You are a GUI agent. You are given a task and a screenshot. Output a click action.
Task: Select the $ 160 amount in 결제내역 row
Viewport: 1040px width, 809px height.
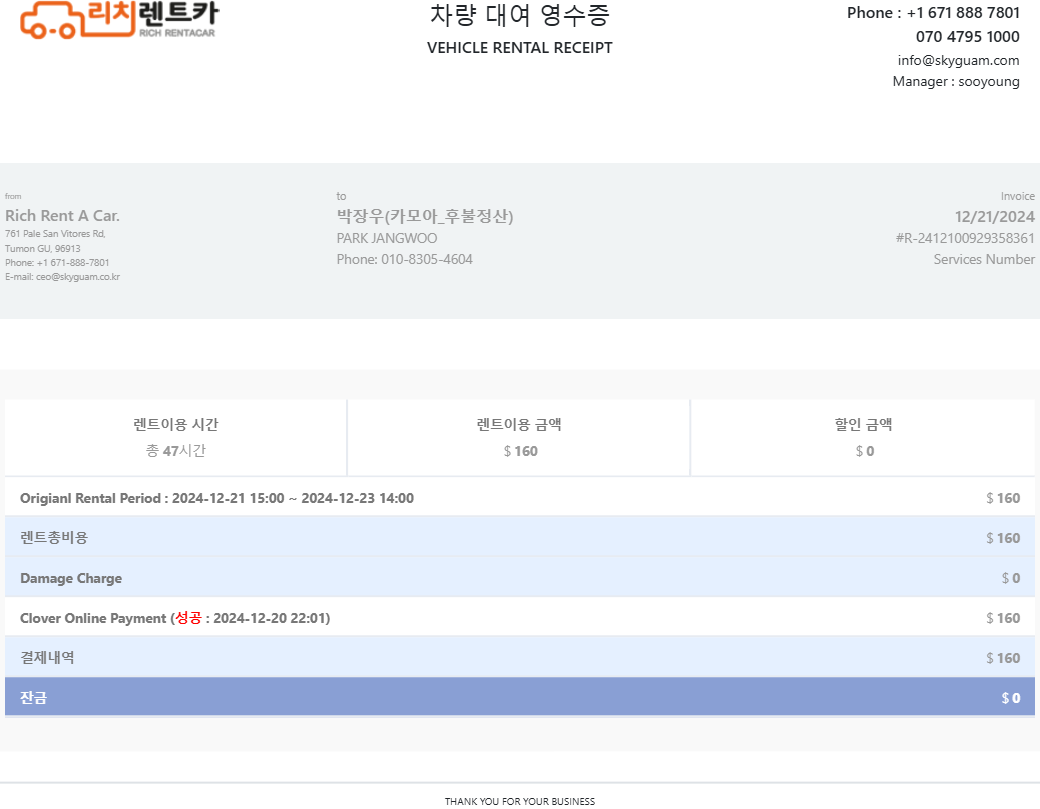coord(1003,658)
